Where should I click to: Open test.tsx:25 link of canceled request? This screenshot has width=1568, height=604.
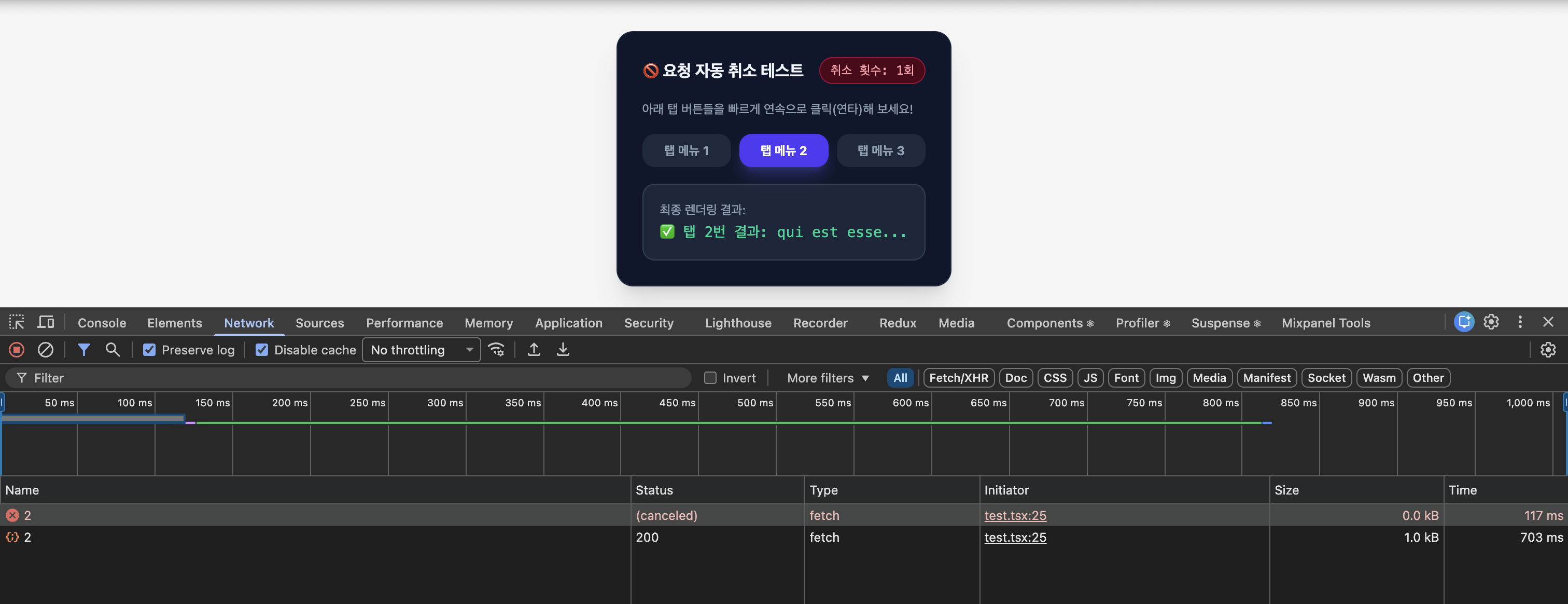tap(1015, 515)
